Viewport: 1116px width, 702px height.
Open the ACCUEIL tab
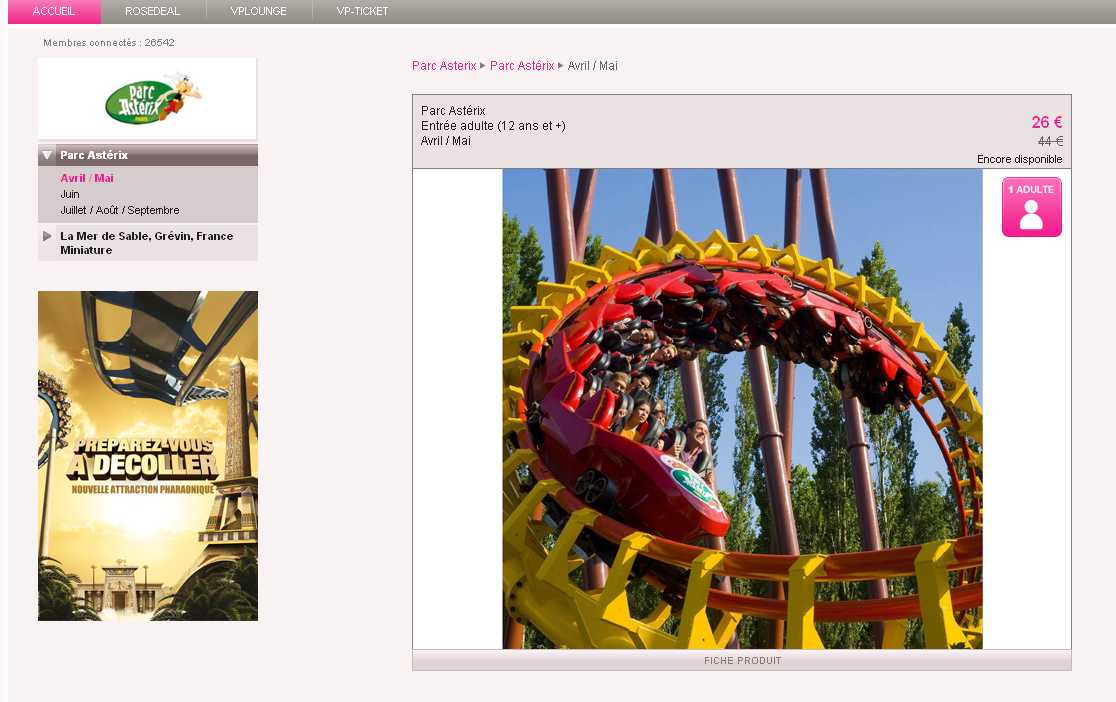[x=54, y=11]
